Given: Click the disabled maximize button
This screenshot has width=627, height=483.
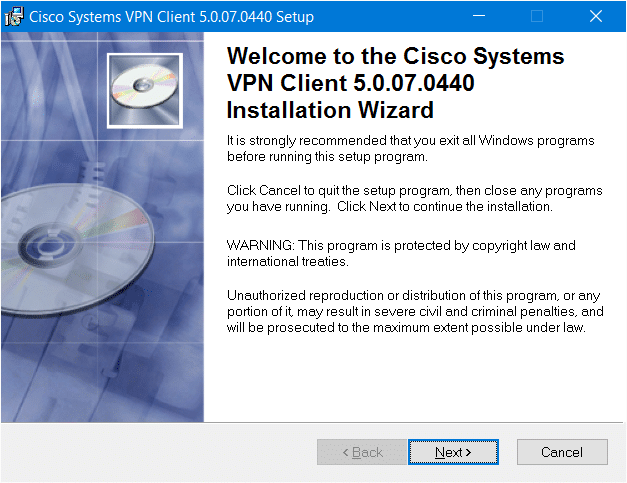Looking at the screenshot, I should pyautogui.click(x=537, y=16).
